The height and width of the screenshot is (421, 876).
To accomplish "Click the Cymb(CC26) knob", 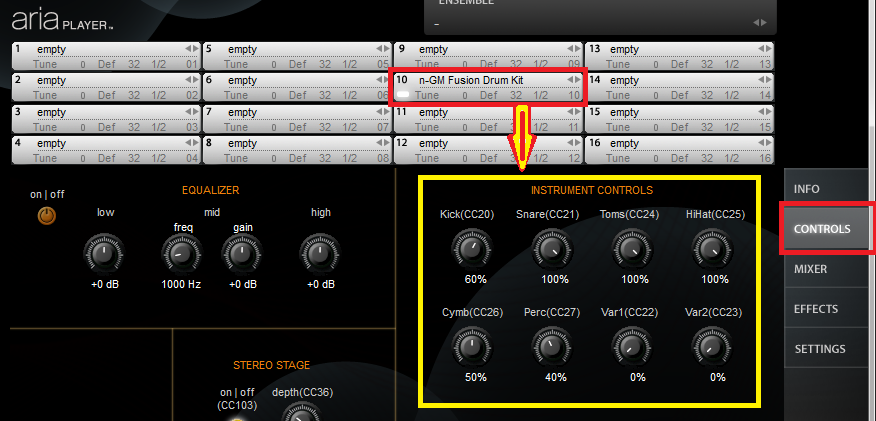I will (472, 347).
